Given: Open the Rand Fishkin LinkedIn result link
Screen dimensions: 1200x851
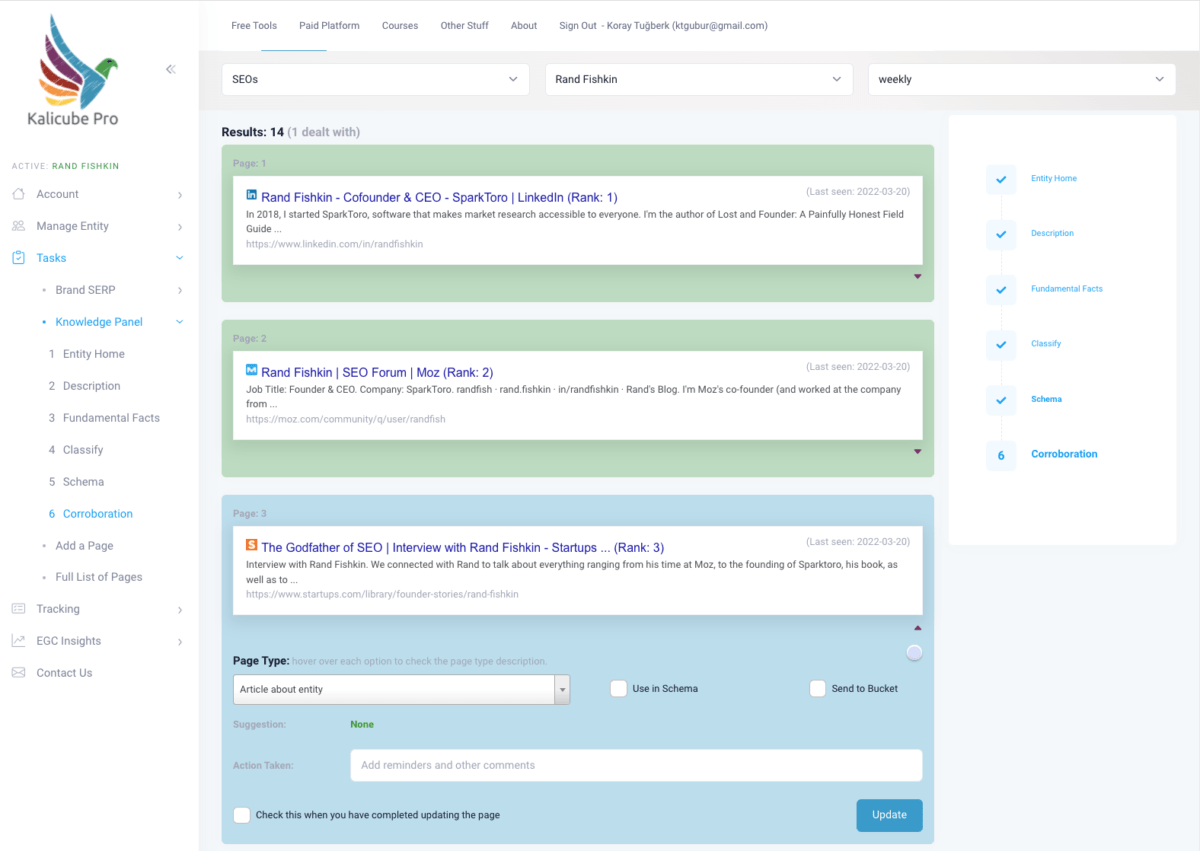Looking at the screenshot, I should [x=439, y=197].
